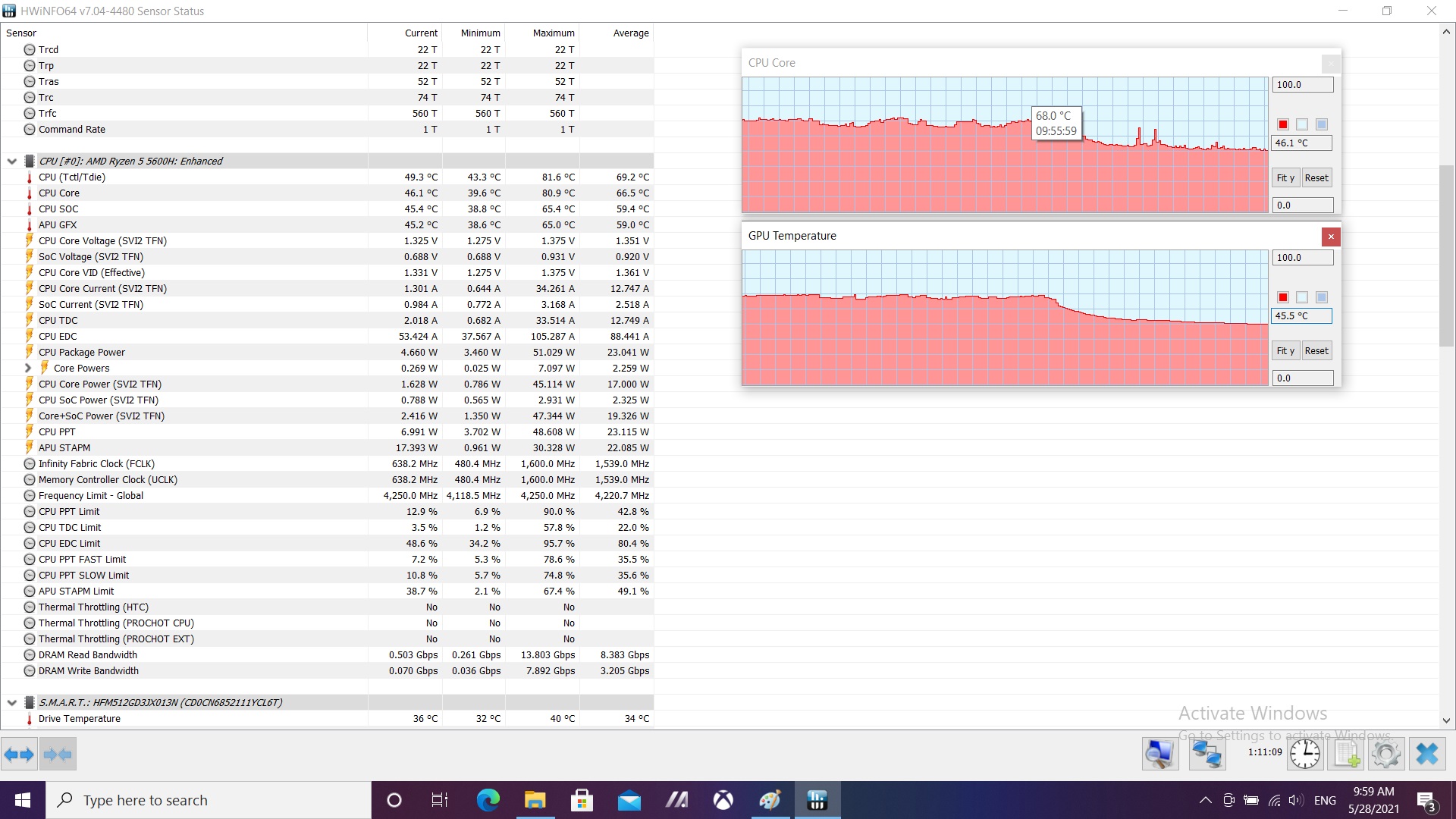1456x819 pixels.
Task: Select the Thermal Throttling (HTC) row
Action: tap(327, 607)
